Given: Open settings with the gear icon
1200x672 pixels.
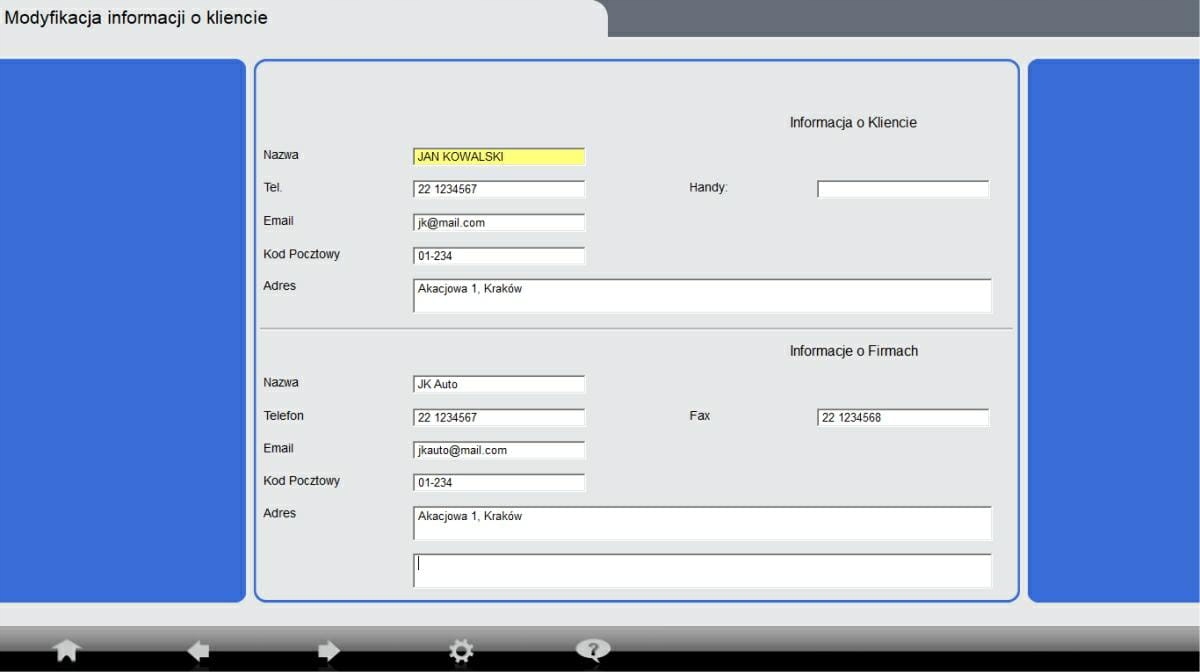Looking at the screenshot, I should [x=461, y=651].
